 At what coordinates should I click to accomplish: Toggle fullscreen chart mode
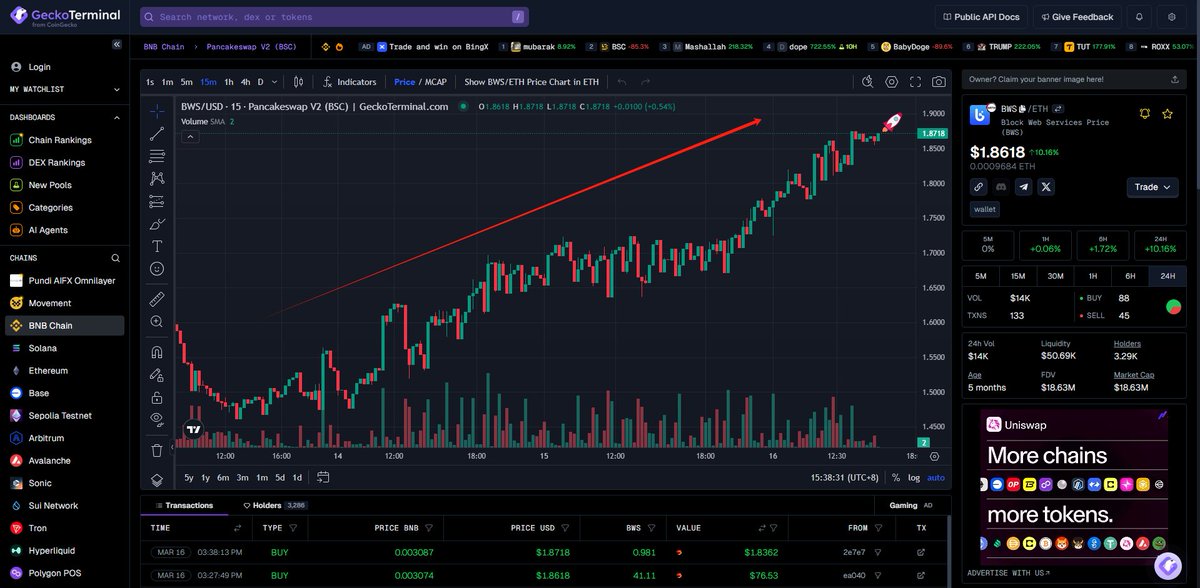(x=915, y=82)
